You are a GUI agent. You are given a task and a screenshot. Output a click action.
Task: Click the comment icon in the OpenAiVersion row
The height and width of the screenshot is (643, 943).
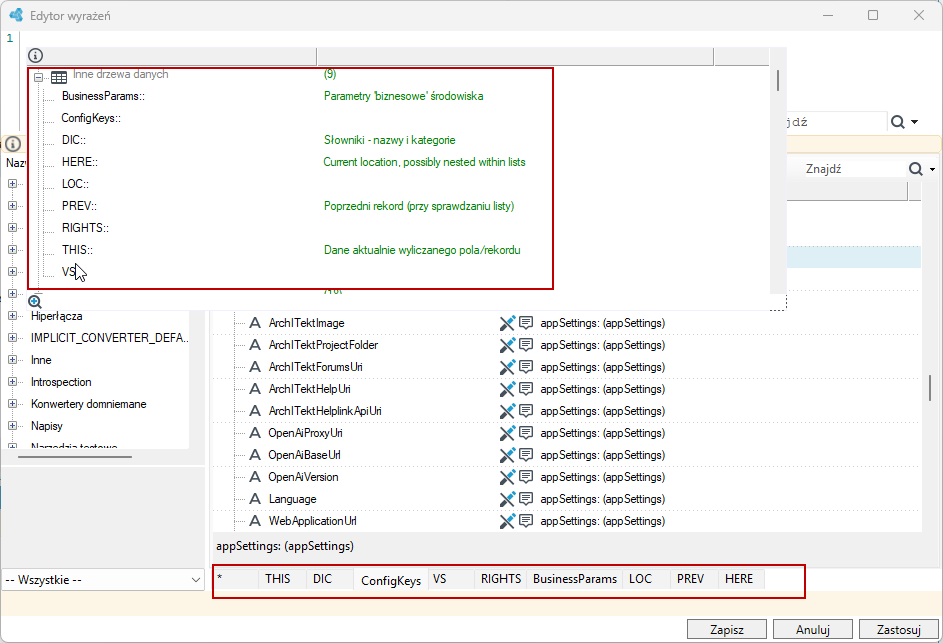(x=526, y=477)
